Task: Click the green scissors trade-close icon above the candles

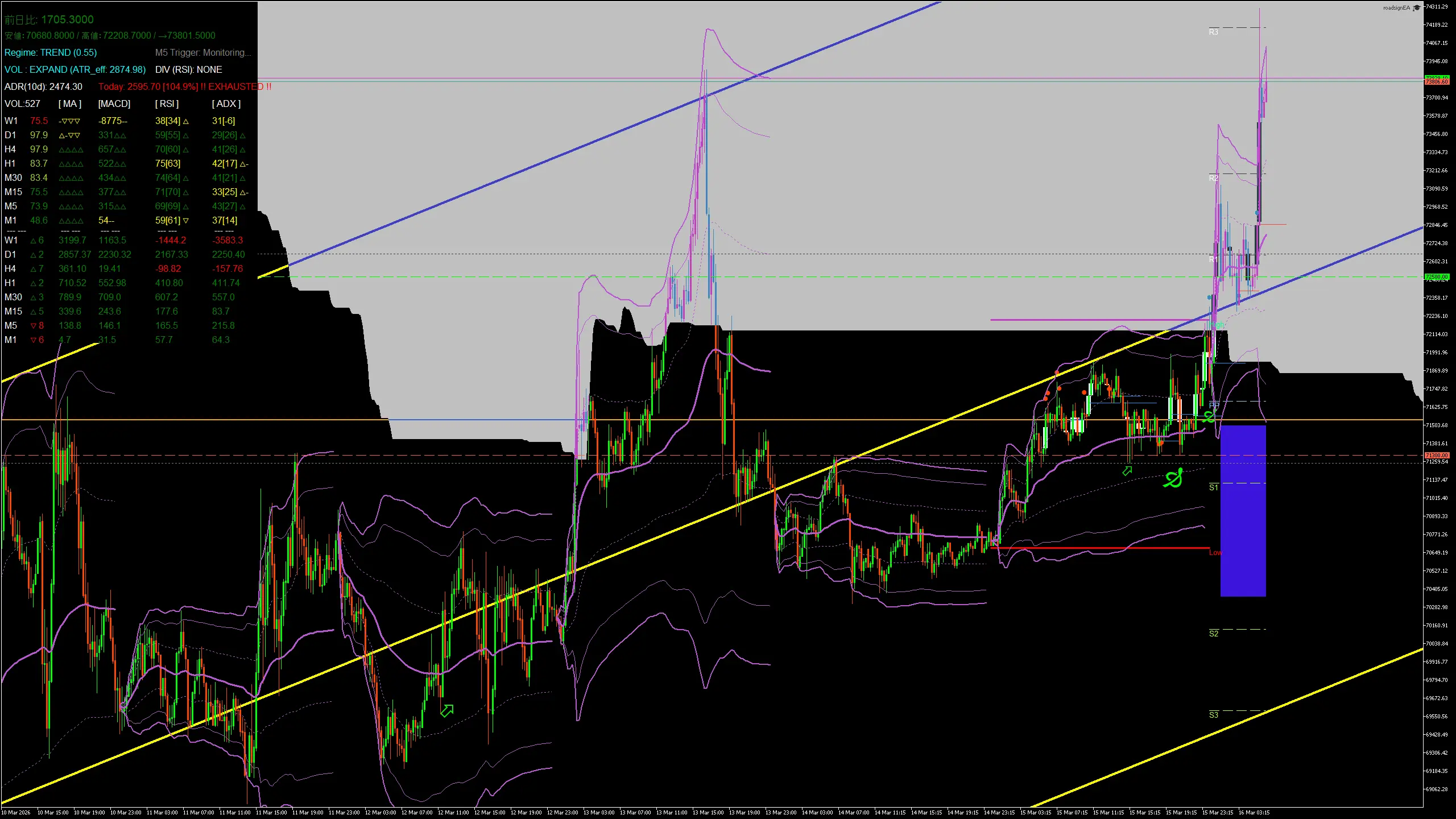Action: [x=1209, y=416]
